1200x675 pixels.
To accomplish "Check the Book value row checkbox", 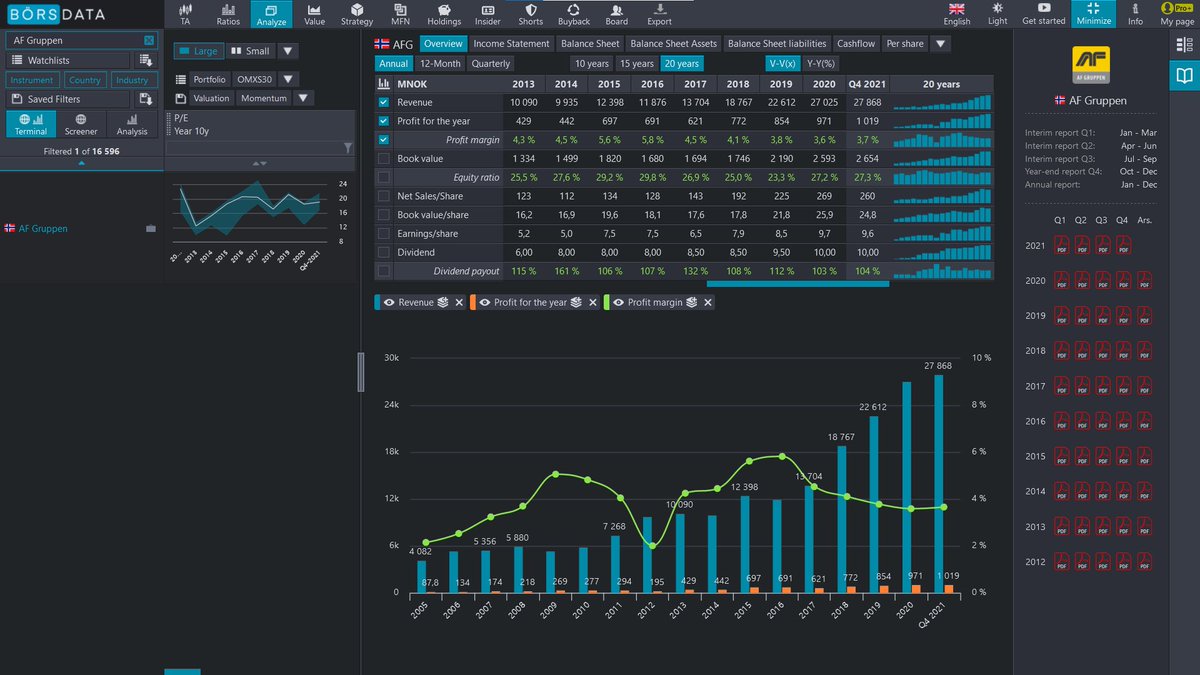I will [x=385, y=159].
